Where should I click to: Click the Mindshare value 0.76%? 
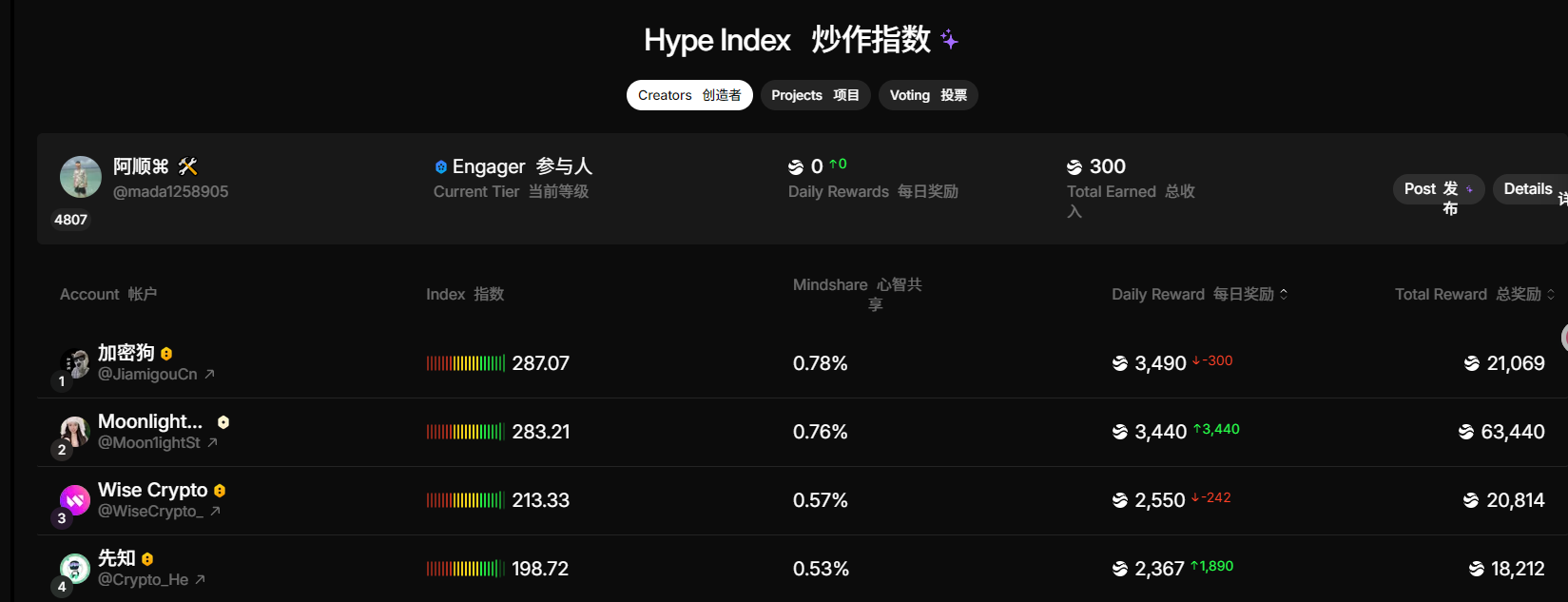pyautogui.click(x=821, y=432)
